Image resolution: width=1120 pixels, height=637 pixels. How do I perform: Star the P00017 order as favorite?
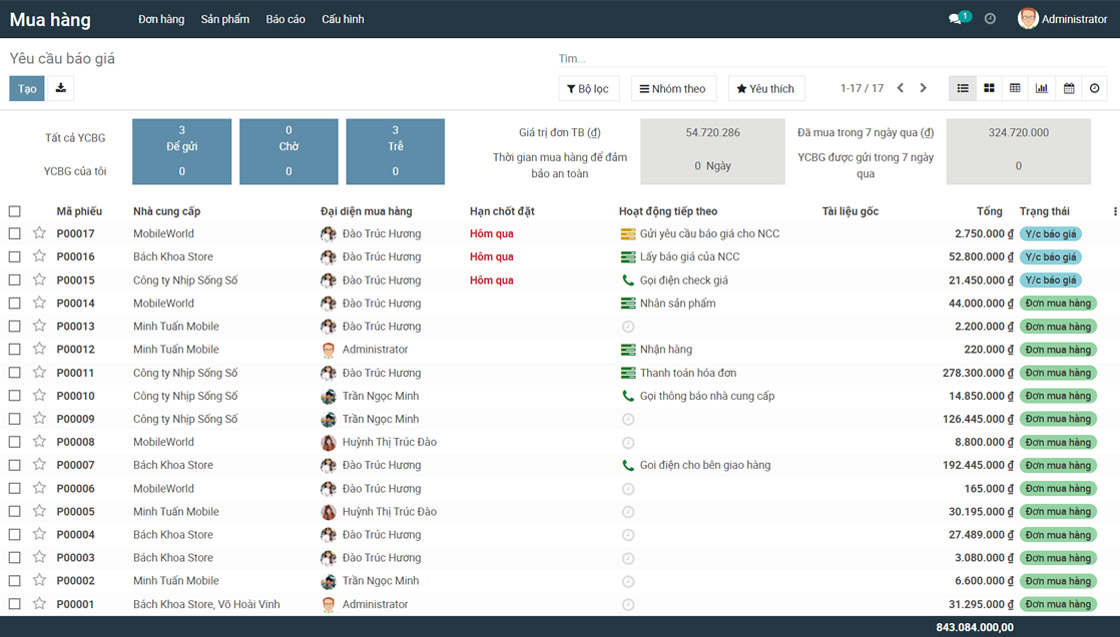tap(39, 233)
